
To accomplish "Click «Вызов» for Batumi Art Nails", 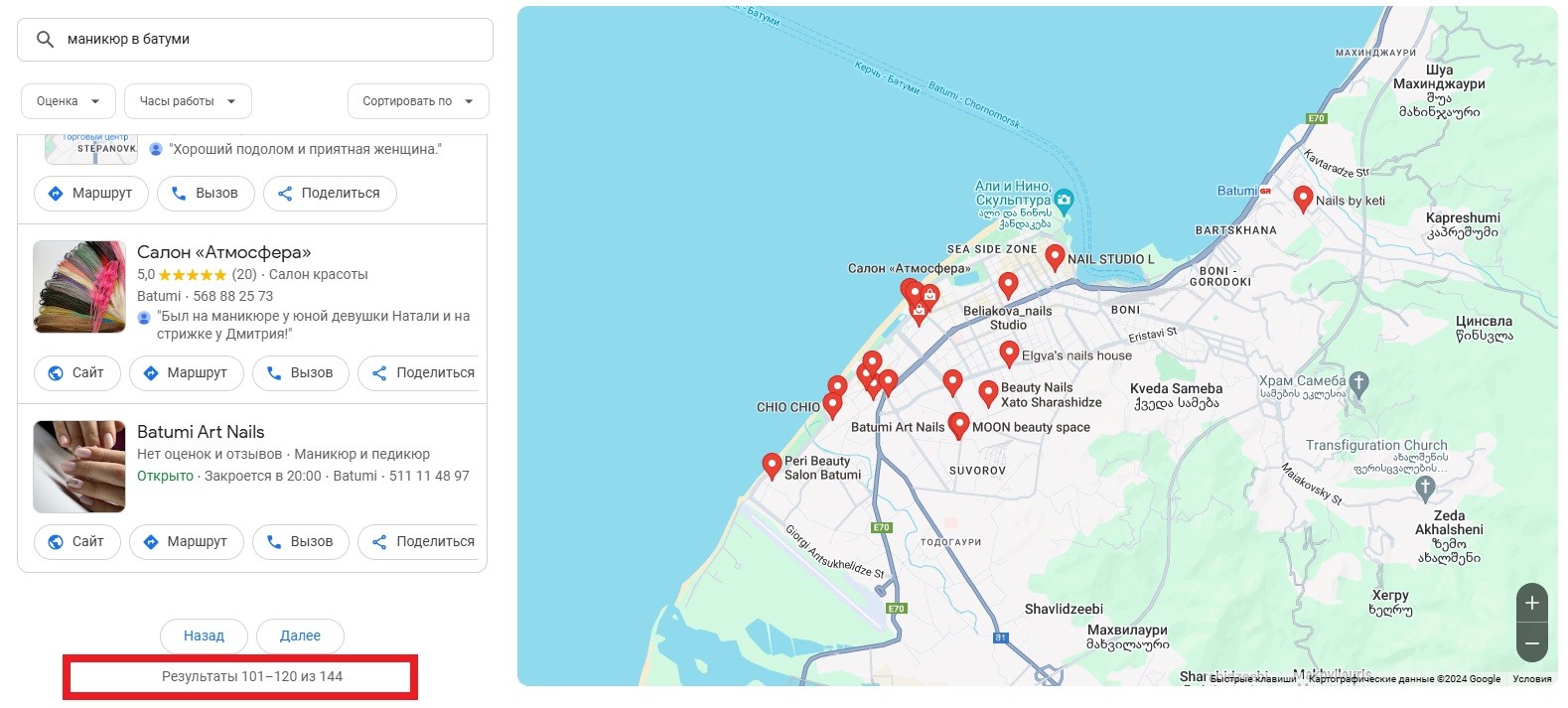I will 300,541.
